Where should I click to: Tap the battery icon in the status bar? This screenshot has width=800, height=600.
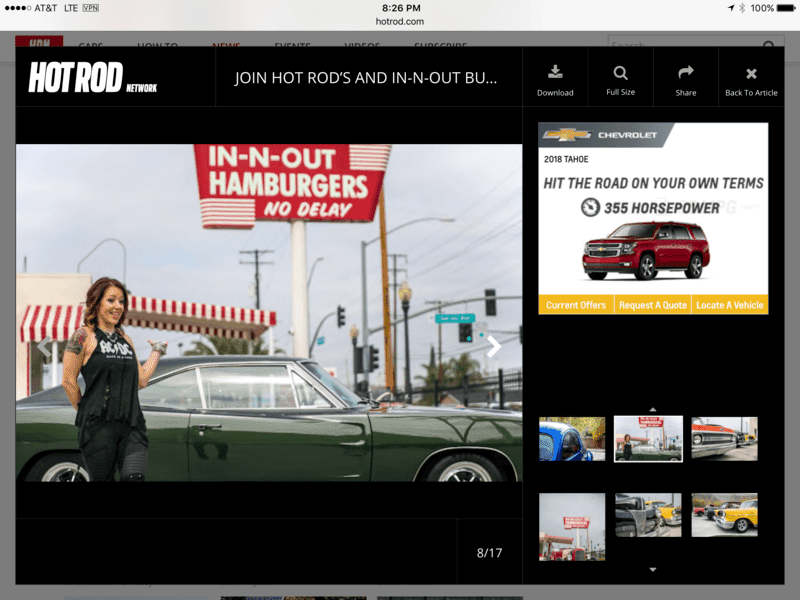pos(786,8)
